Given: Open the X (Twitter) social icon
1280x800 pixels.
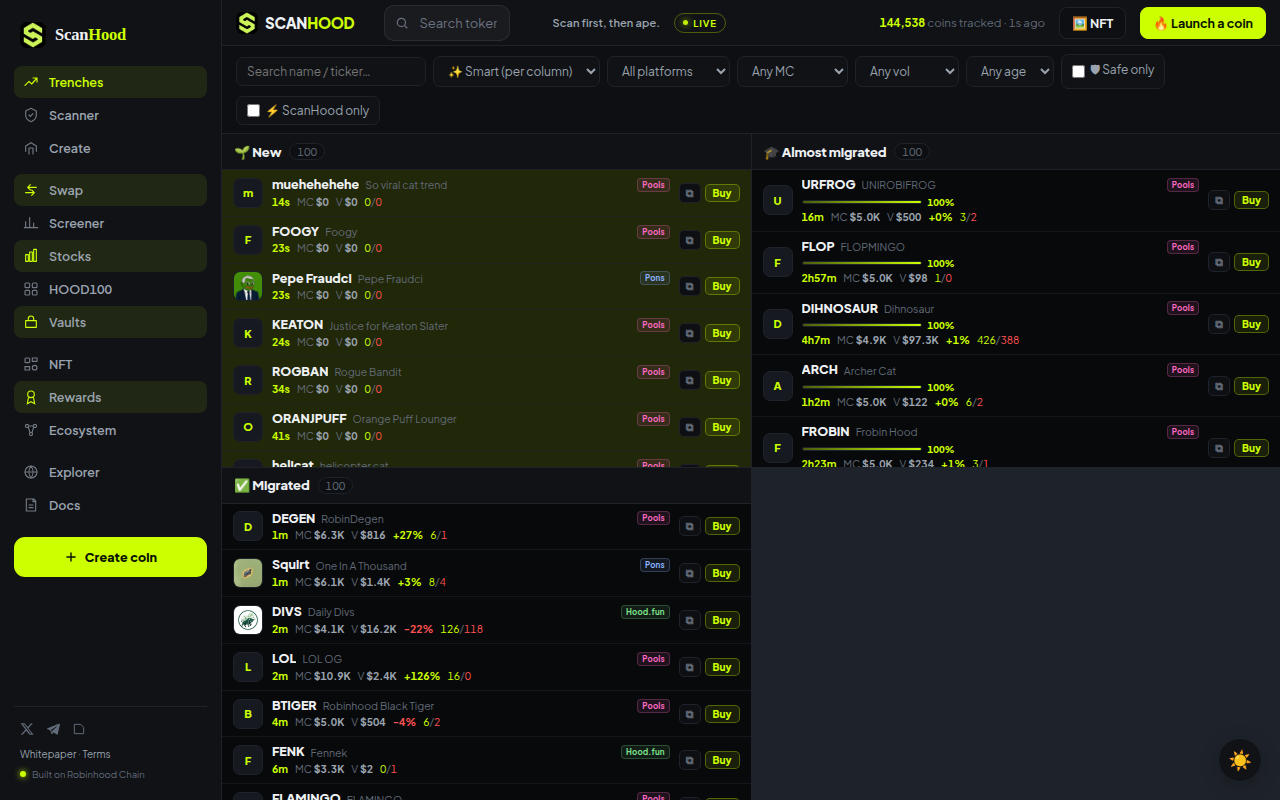Looking at the screenshot, I should coord(27,729).
